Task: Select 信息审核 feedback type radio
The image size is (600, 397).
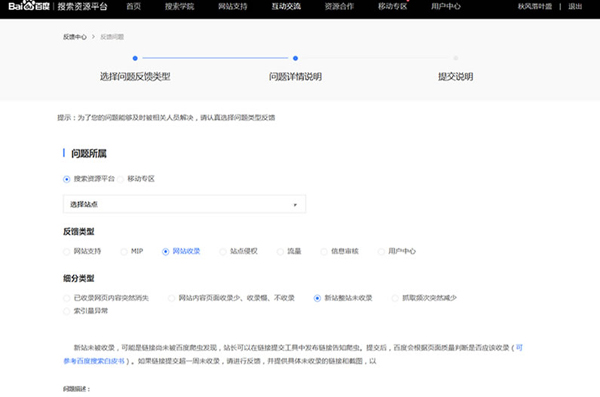Action: point(324,252)
